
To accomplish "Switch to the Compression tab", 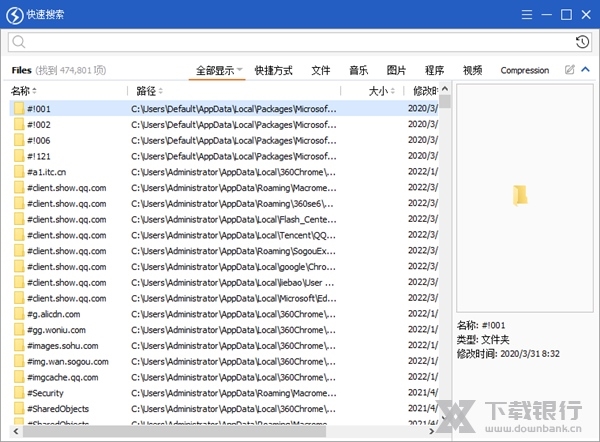I will [x=525, y=70].
